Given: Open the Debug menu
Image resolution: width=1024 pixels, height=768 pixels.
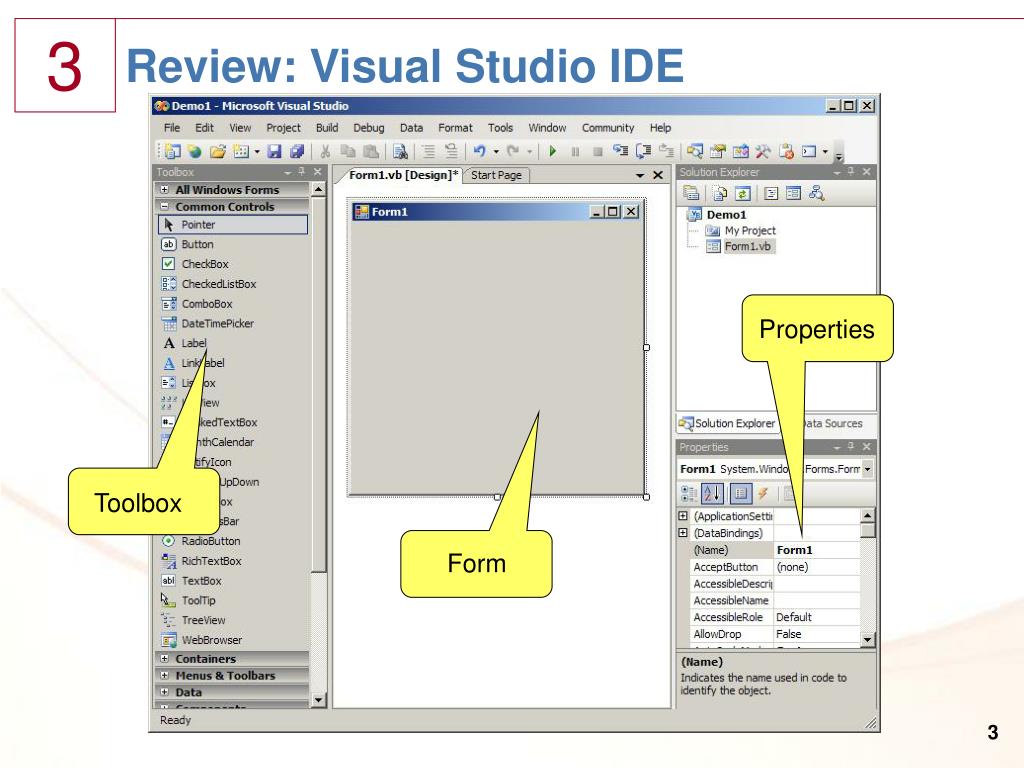Looking at the screenshot, I should pyautogui.click(x=369, y=128).
